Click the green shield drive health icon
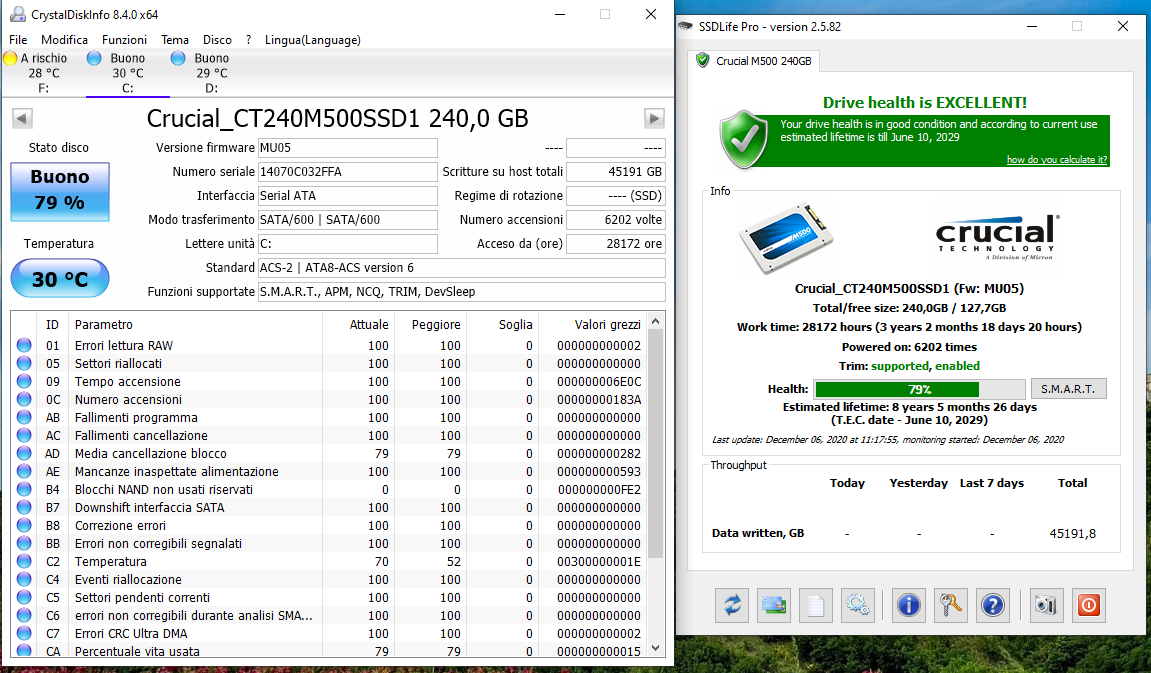The height and width of the screenshot is (673, 1151). pos(744,139)
